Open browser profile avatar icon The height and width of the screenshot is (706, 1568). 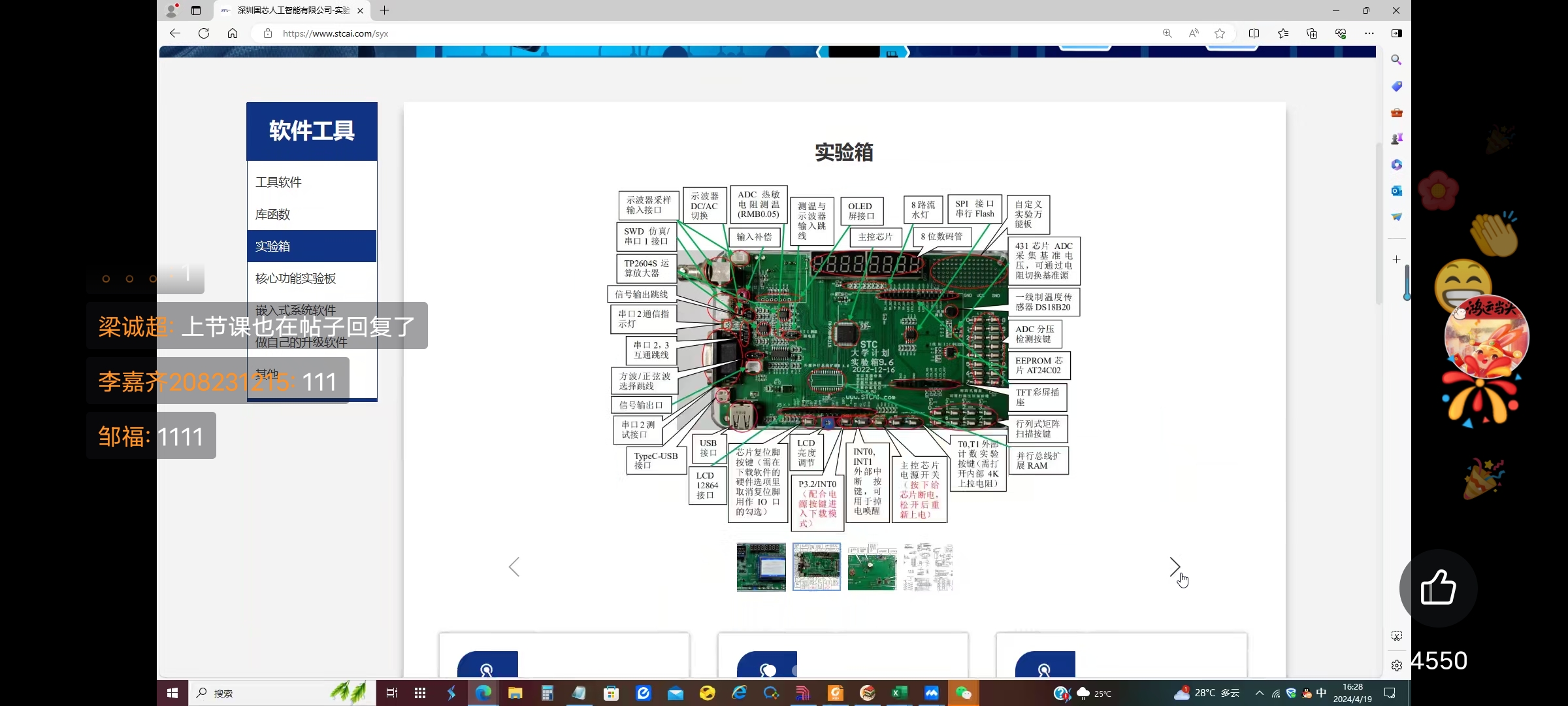(172, 10)
